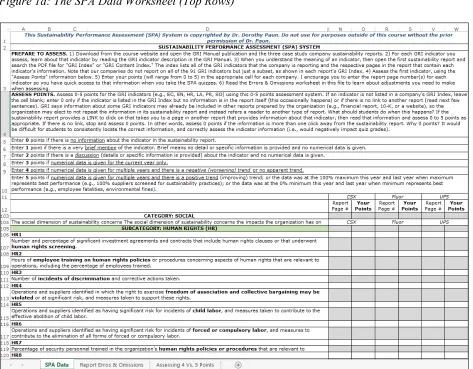
Task: Select the HR3 indicator label cell
Action: [169, 273]
